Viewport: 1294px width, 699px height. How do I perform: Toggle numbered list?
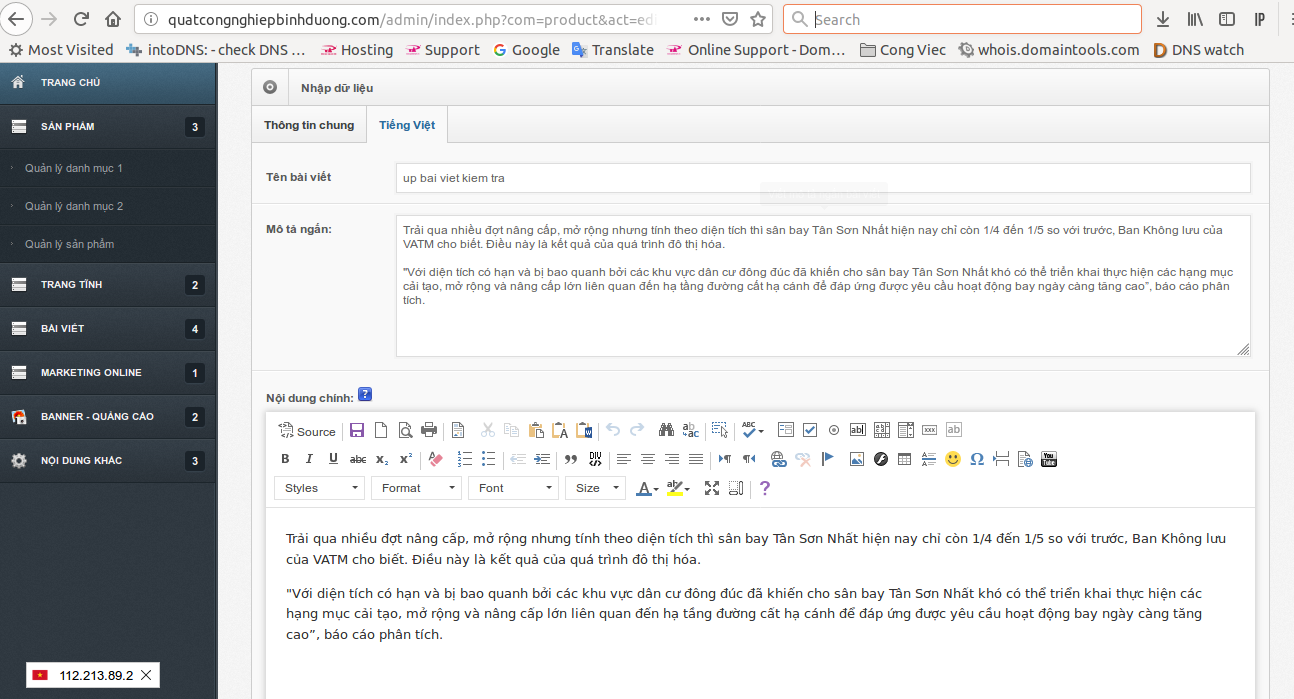(x=464, y=459)
